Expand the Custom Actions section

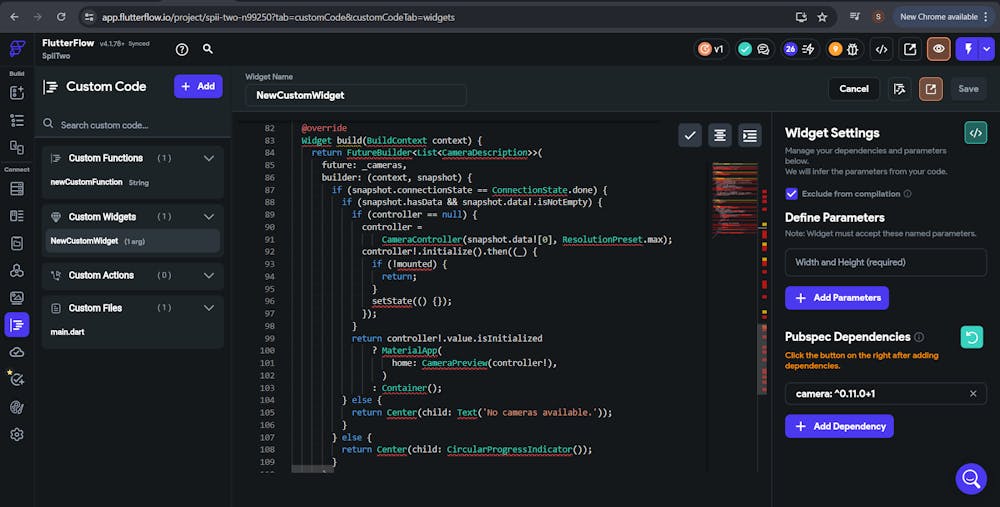coord(209,275)
